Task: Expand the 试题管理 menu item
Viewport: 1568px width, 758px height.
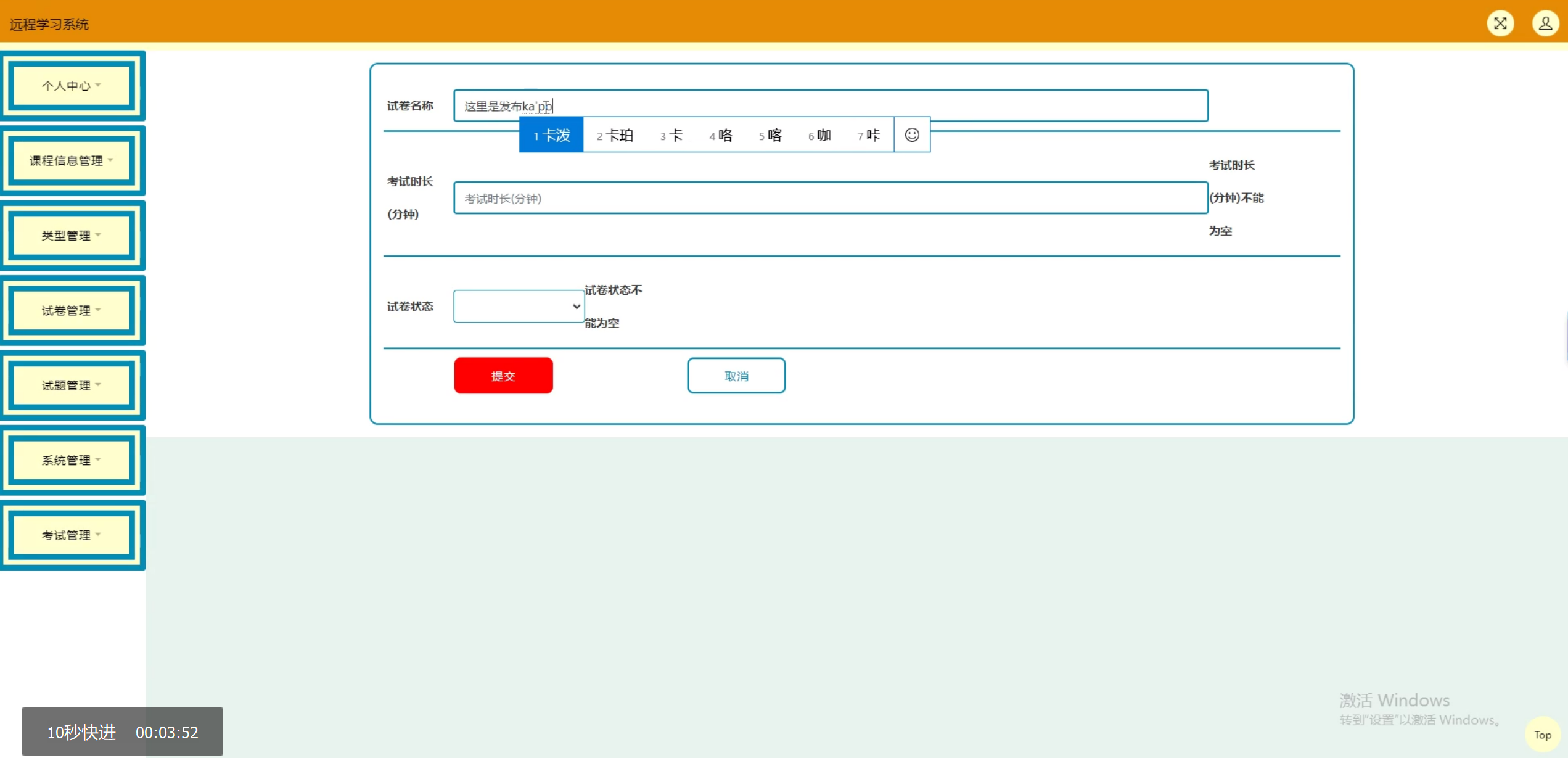Action: pyautogui.click(x=72, y=385)
